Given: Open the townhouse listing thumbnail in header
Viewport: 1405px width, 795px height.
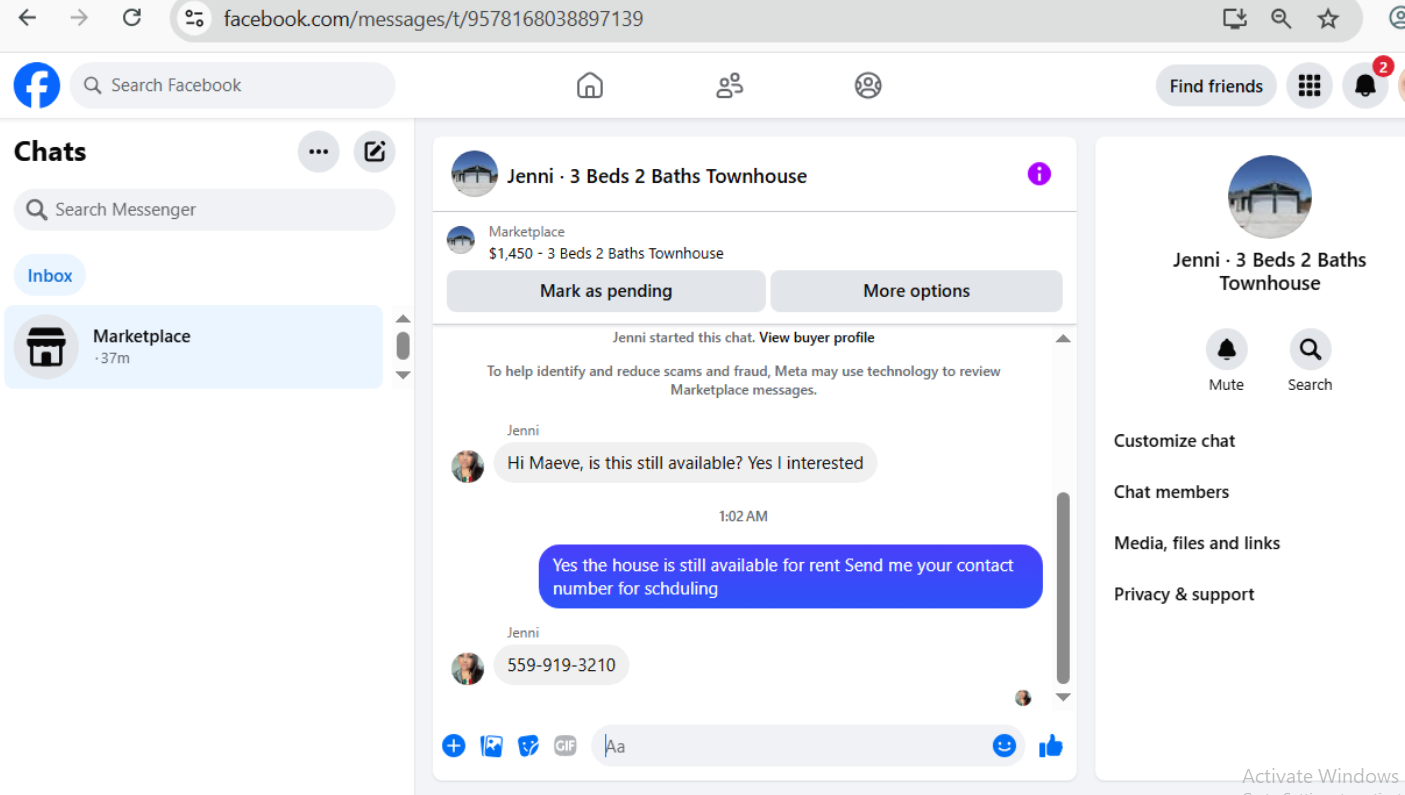Looking at the screenshot, I should coord(475,174).
